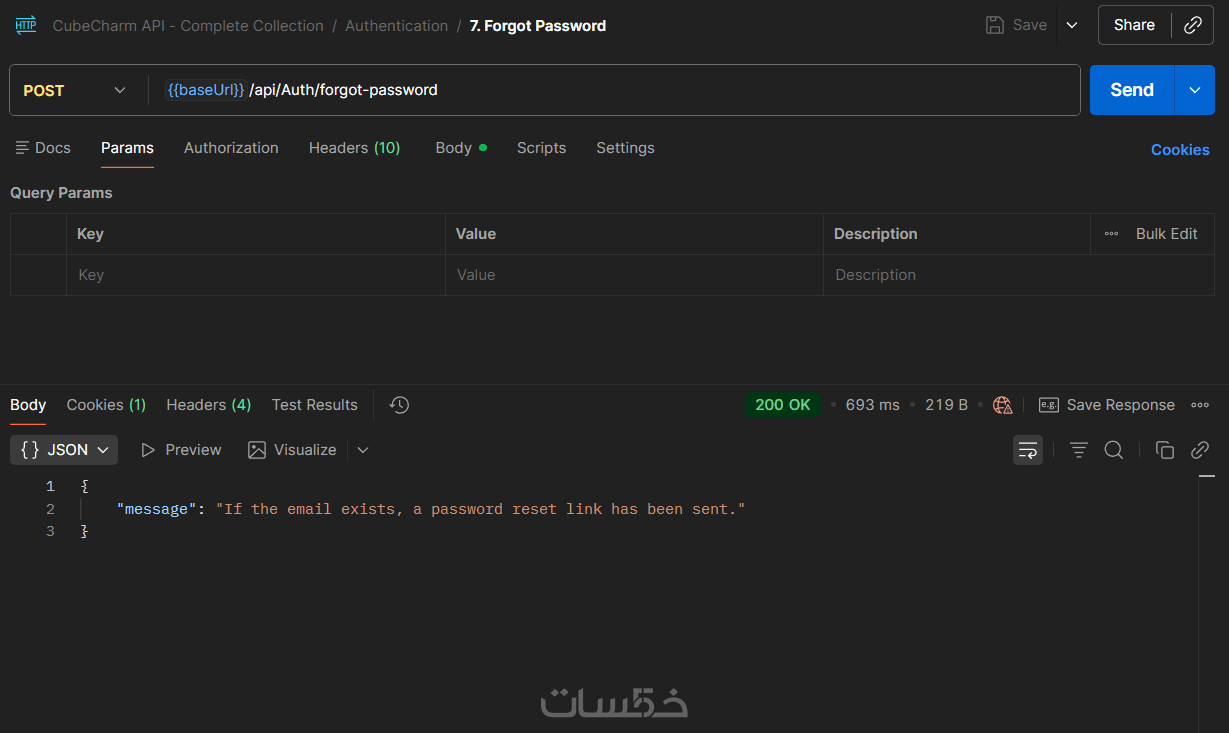Open the request Body tab
Viewport: 1229px width, 733px height.
(x=454, y=148)
